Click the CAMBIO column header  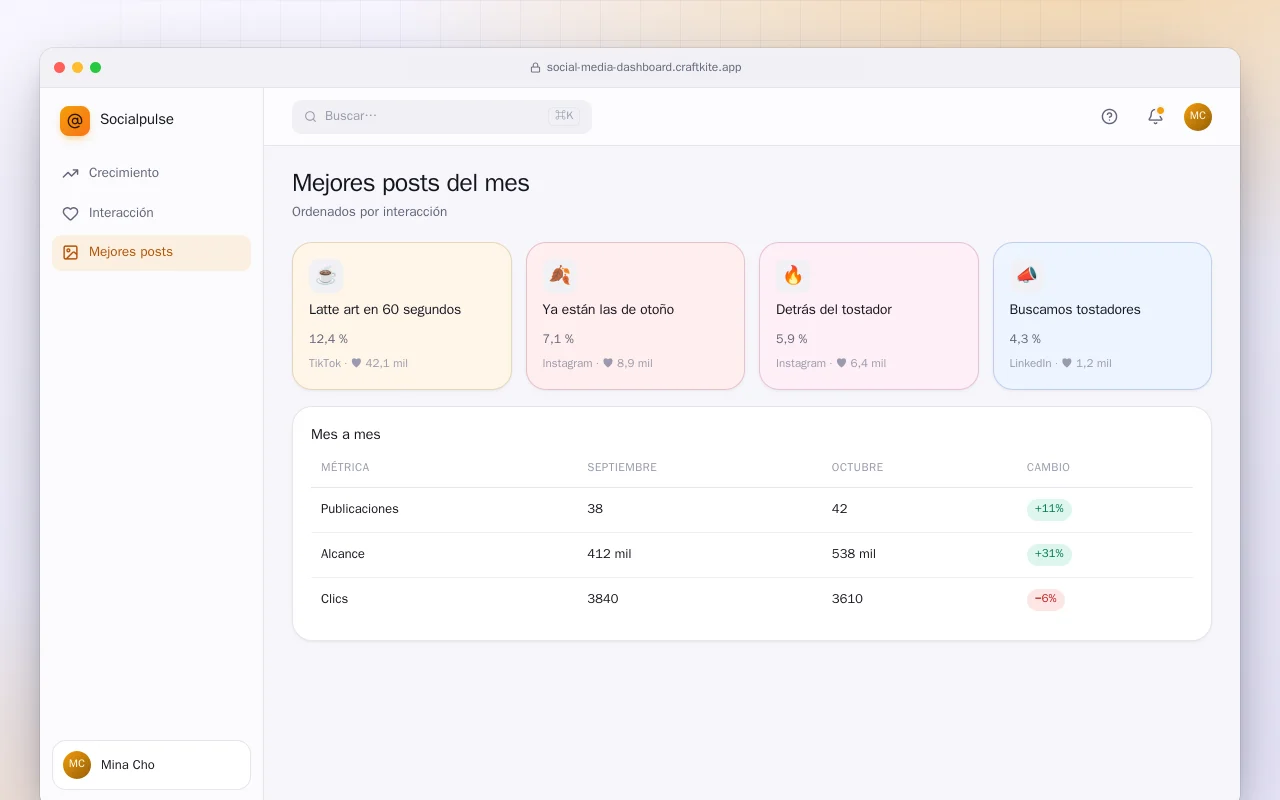pyautogui.click(x=1048, y=467)
